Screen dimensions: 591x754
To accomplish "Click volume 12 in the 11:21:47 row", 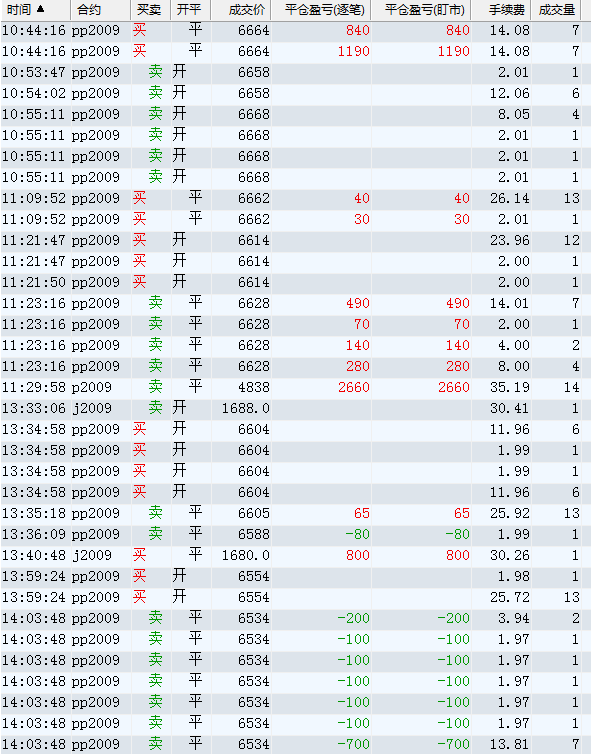I will pos(571,240).
